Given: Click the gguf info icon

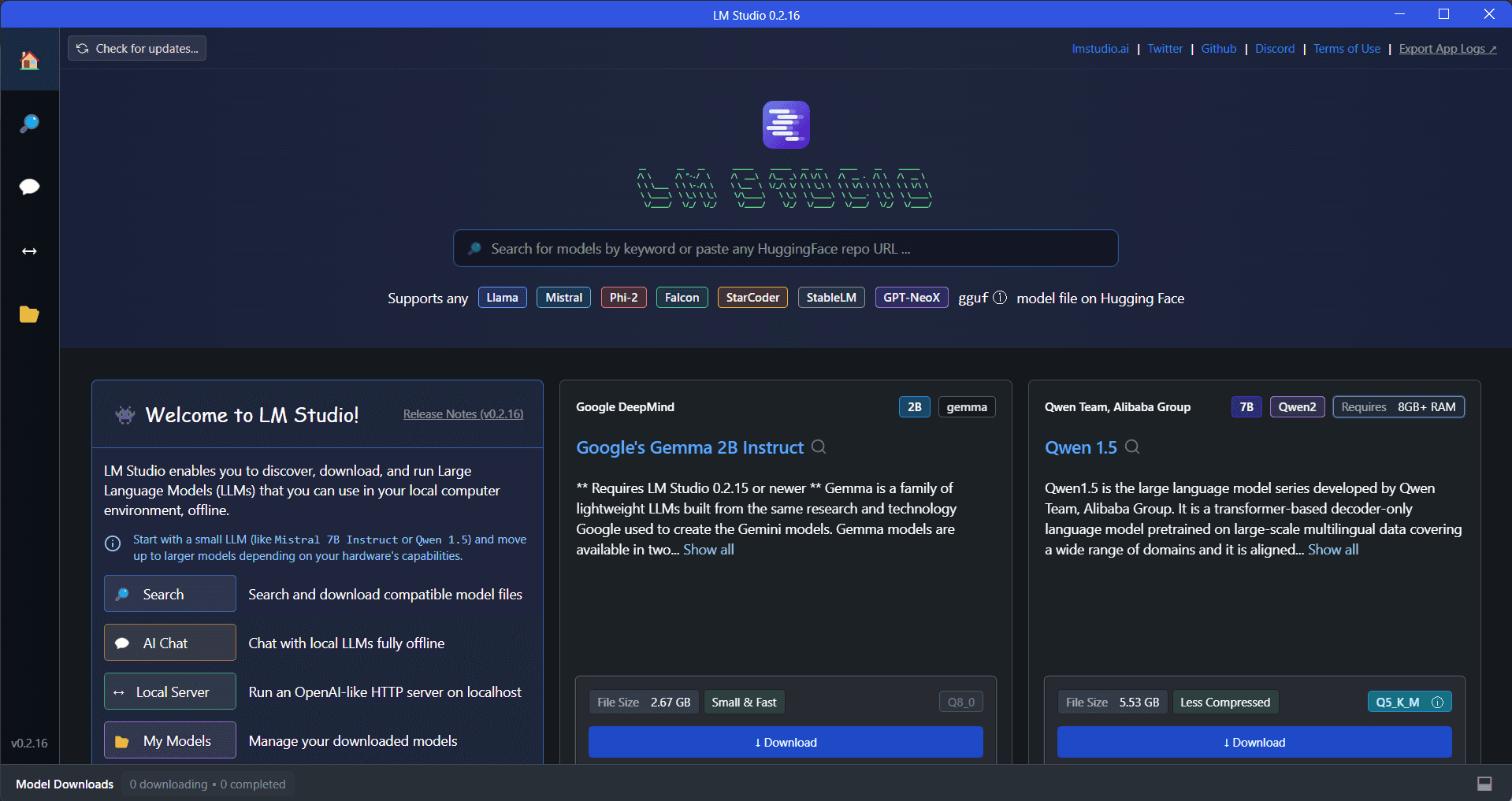Looking at the screenshot, I should 1000,298.
